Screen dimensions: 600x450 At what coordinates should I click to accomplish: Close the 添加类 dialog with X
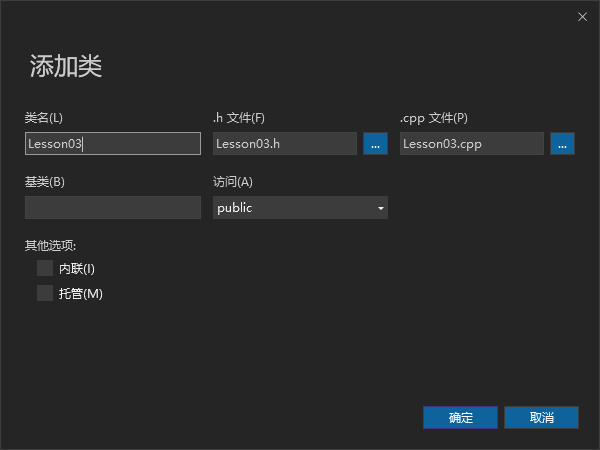click(582, 17)
